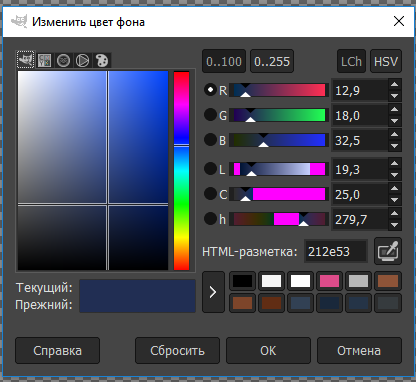
Task: Click in the large color selection square
Action: click(x=93, y=171)
